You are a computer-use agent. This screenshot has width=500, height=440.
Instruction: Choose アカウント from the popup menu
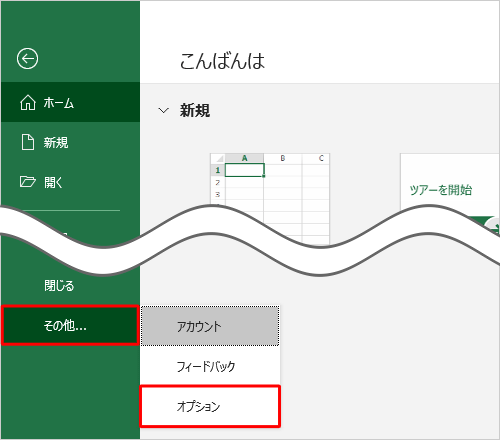[210, 326]
